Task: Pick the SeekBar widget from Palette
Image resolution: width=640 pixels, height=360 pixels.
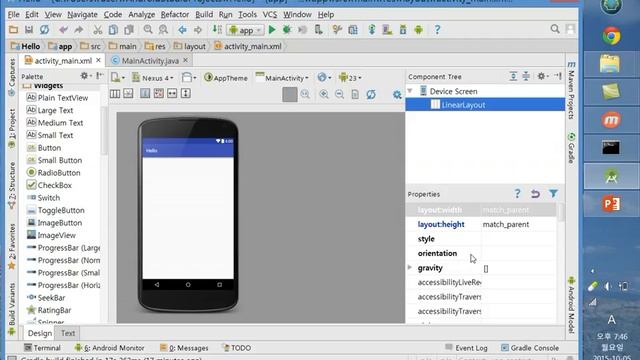Action: click(46, 298)
